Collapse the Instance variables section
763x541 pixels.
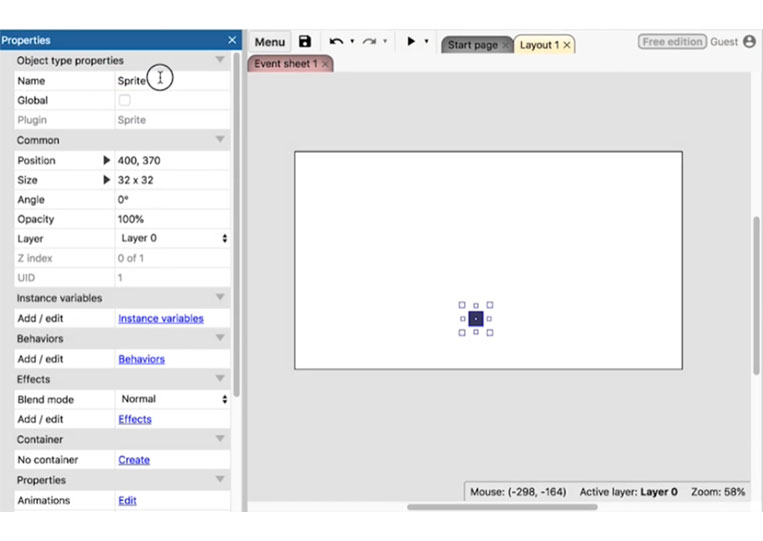point(220,297)
